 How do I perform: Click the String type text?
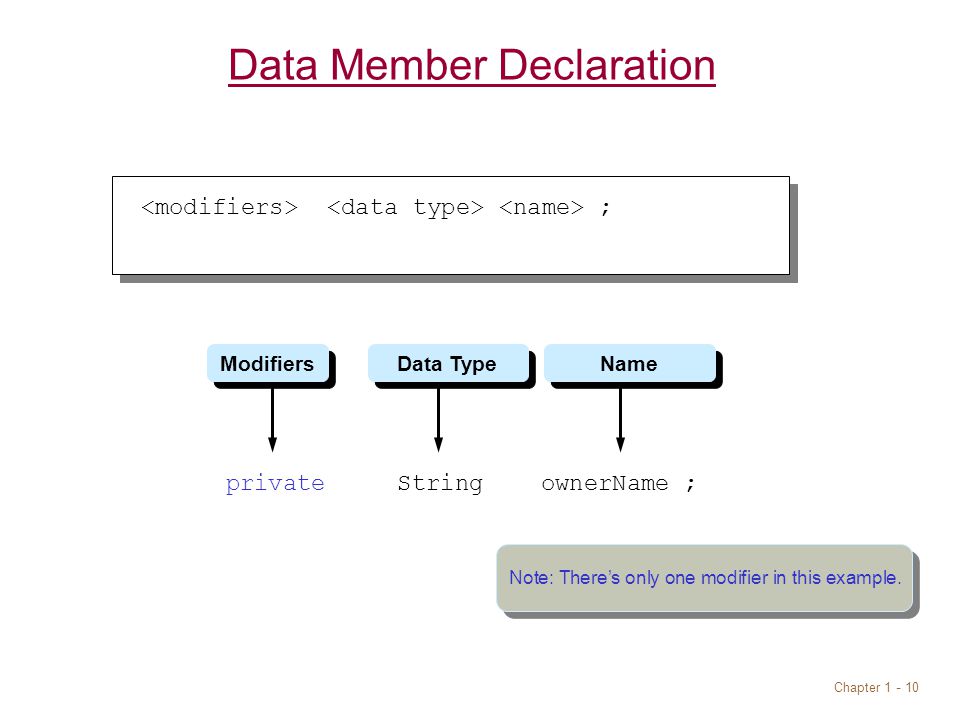point(440,483)
